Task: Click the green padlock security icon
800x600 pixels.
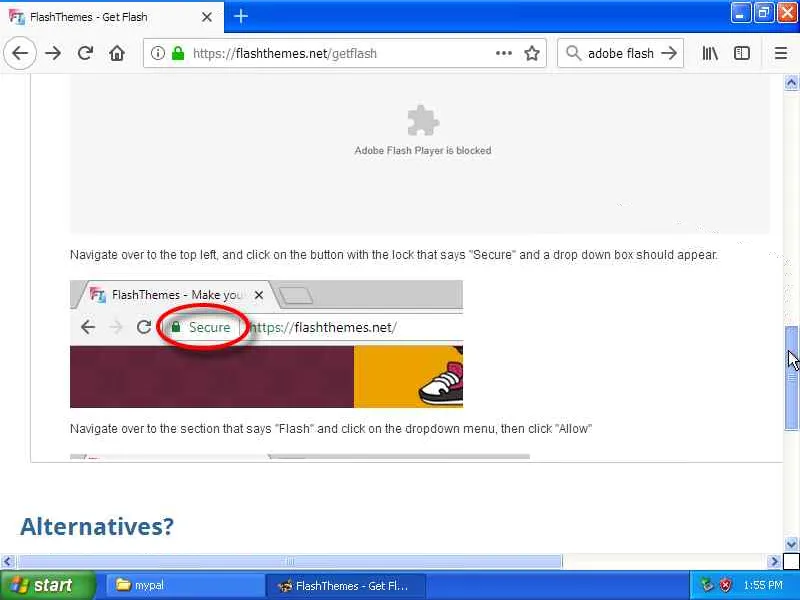Action: [x=178, y=53]
